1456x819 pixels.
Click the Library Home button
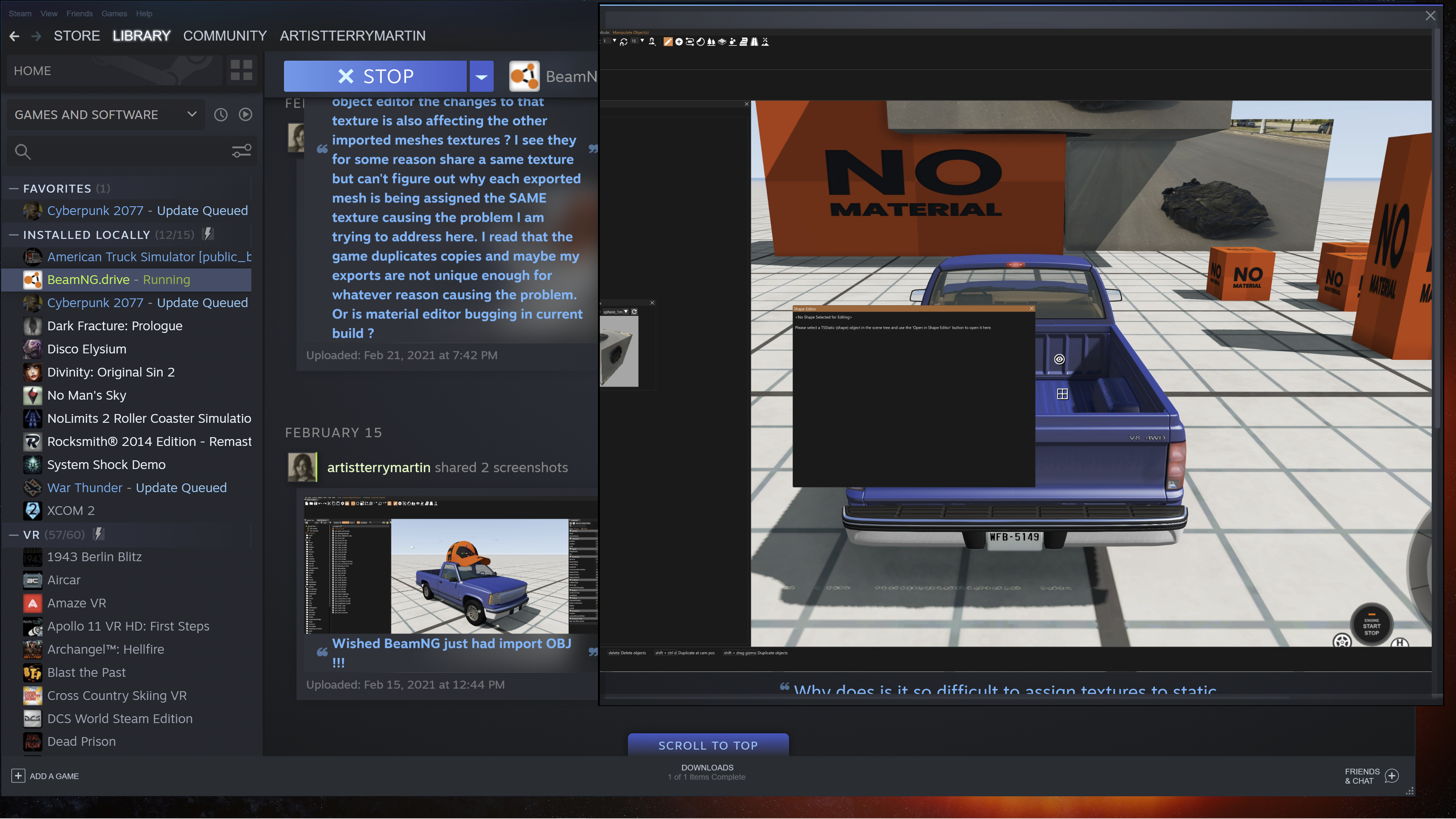point(114,71)
